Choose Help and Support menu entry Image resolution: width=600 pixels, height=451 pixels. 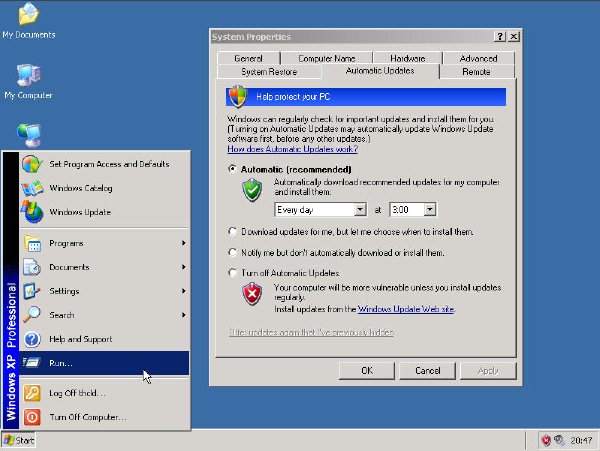pos(104,339)
